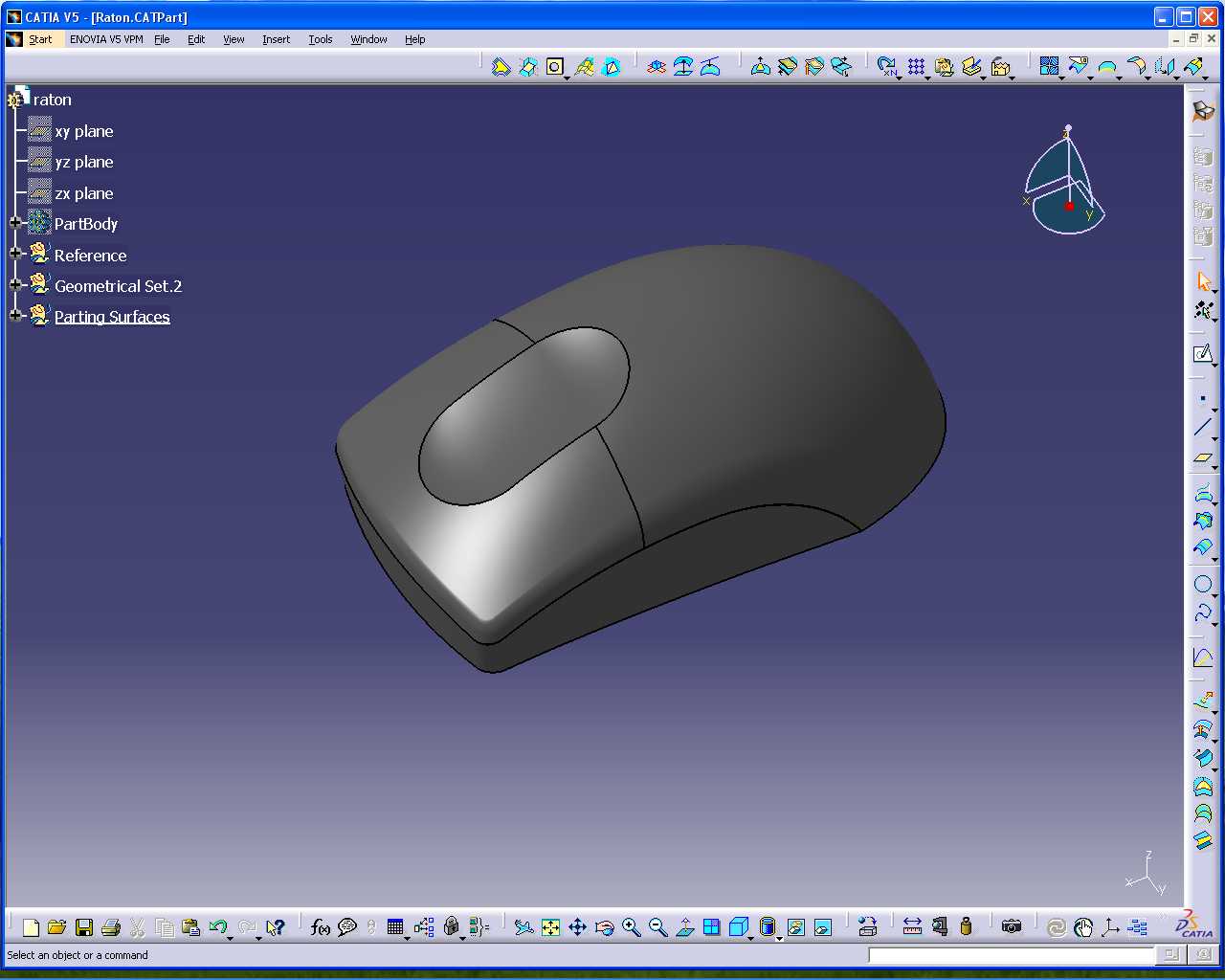Open the Edit menu
Screen dimensions: 1225x980
point(196,39)
